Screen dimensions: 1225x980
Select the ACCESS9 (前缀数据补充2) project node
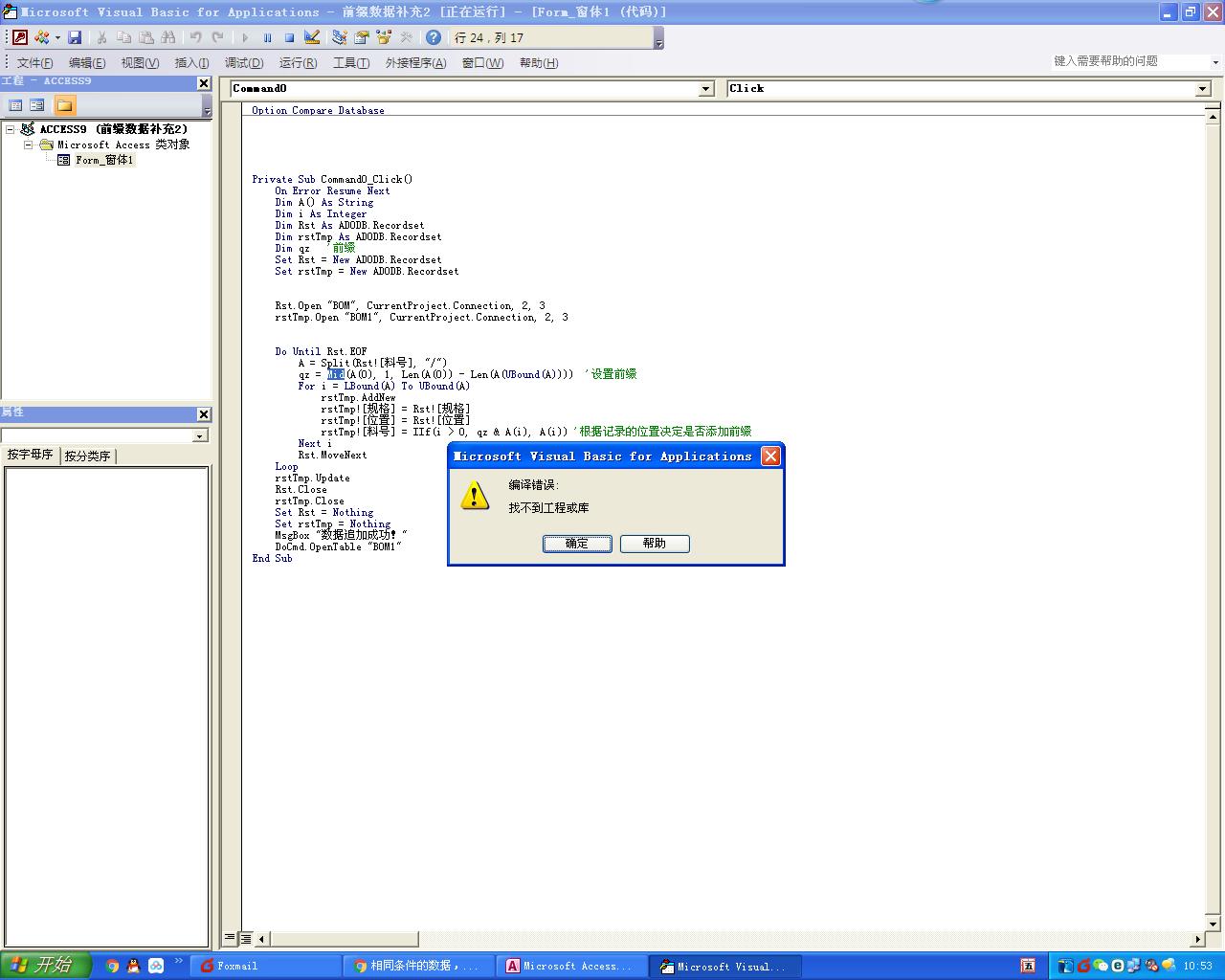(x=113, y=129)
